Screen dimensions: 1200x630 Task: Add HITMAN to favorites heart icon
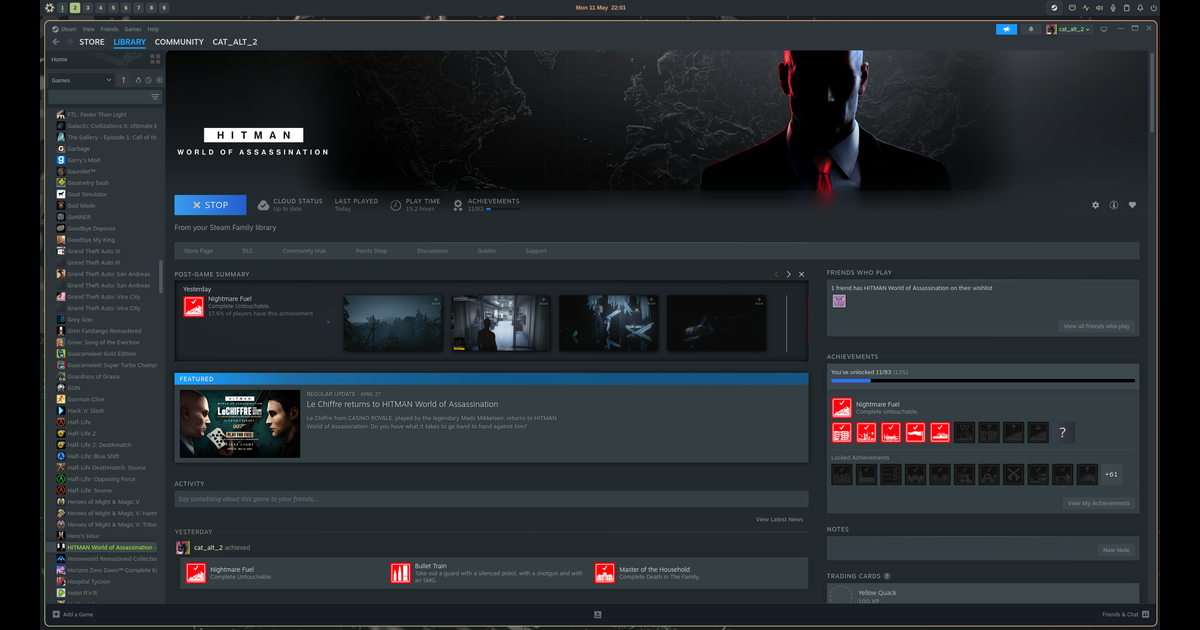click(x=1132, y=205)
